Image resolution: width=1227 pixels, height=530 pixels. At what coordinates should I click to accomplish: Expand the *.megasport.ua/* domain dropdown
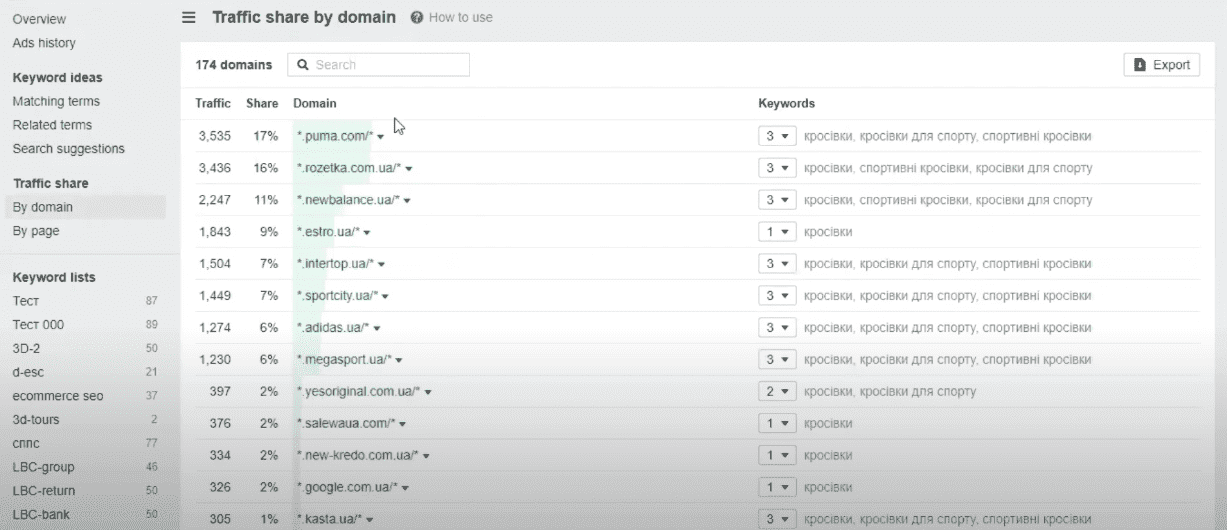(x=399, y=361)
